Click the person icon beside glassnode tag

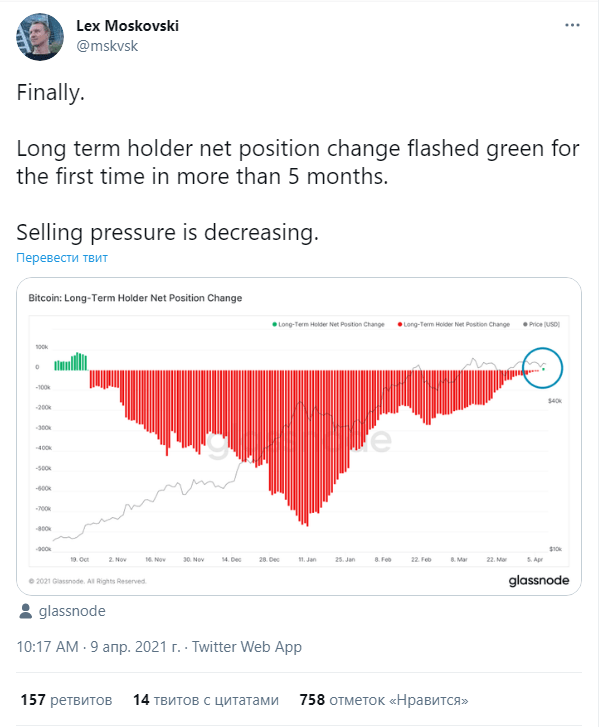pyautogui.click(x=25, y=611)
